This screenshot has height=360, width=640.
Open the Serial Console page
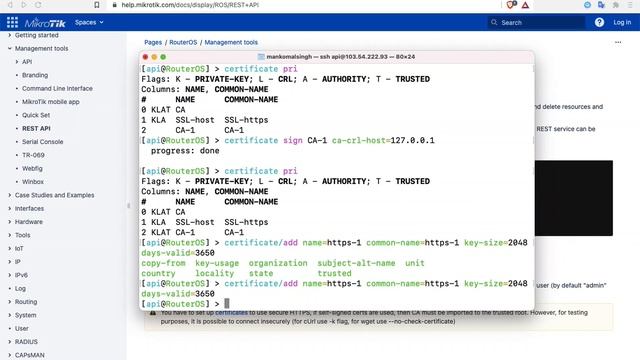pos(42,142)
